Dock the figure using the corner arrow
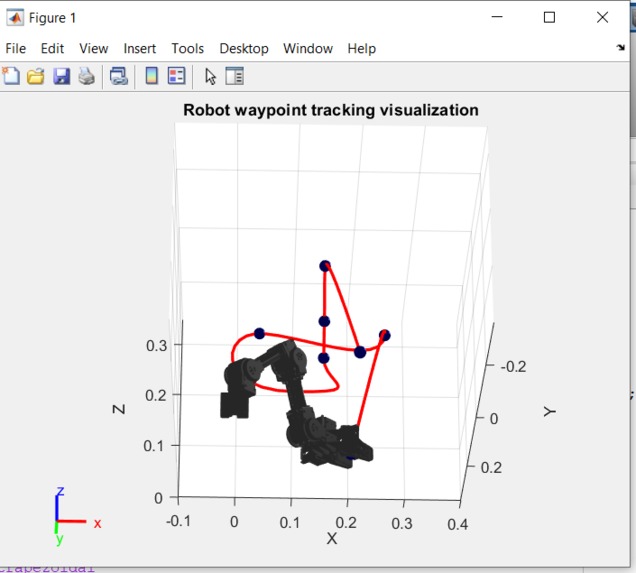The image size is (636, 573). 621,47
